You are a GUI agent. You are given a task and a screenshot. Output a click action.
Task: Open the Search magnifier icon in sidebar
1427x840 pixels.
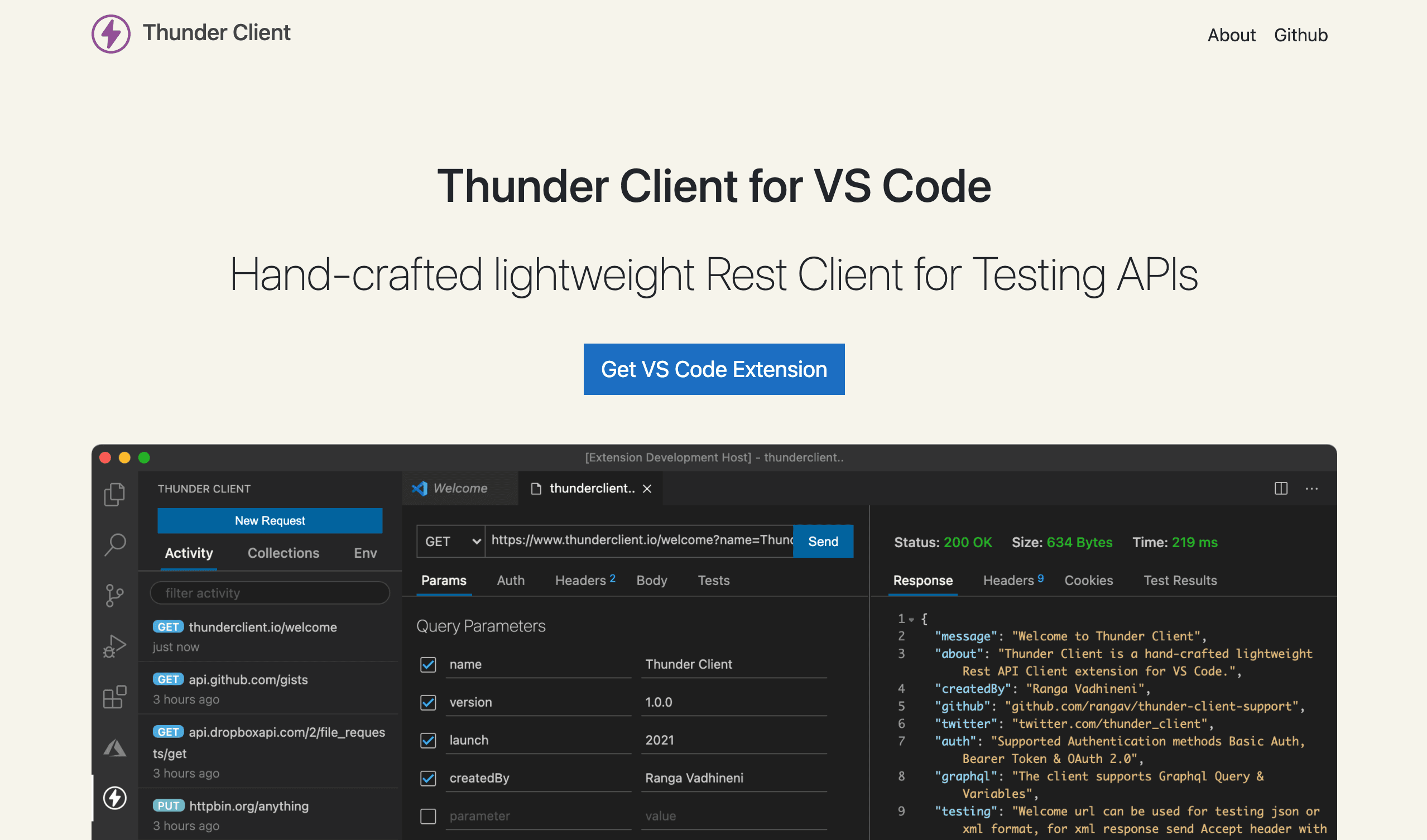tap(115, 544)
